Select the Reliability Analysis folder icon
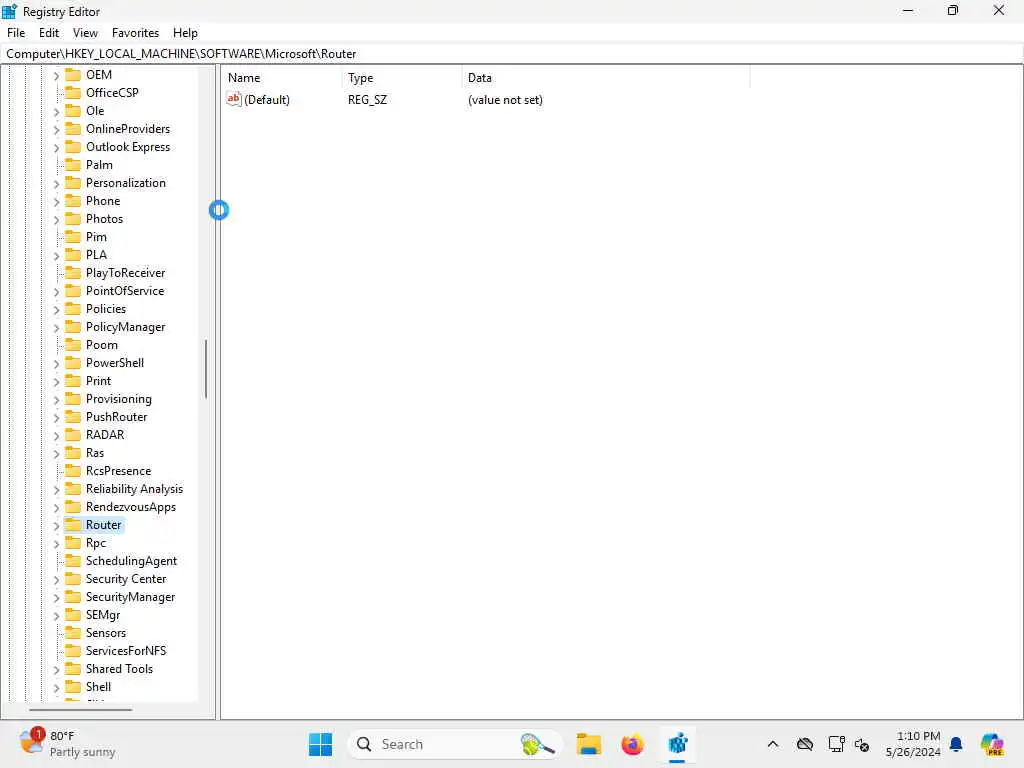The height and width of the screenshot is (768, 1024). [73, 488]
